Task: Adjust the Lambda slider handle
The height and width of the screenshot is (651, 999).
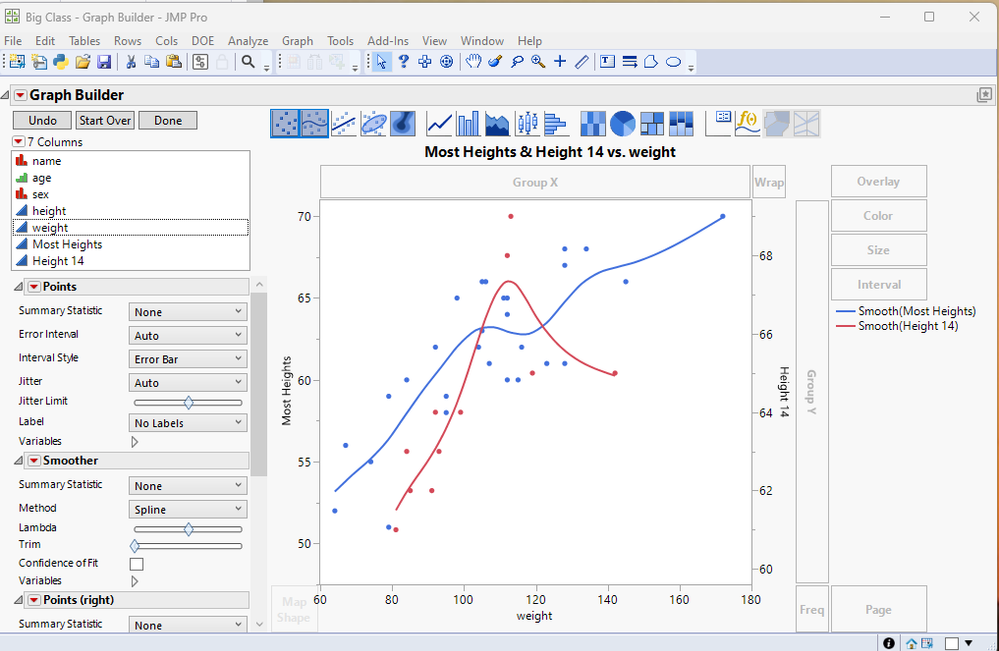Action: coord(189,529)
